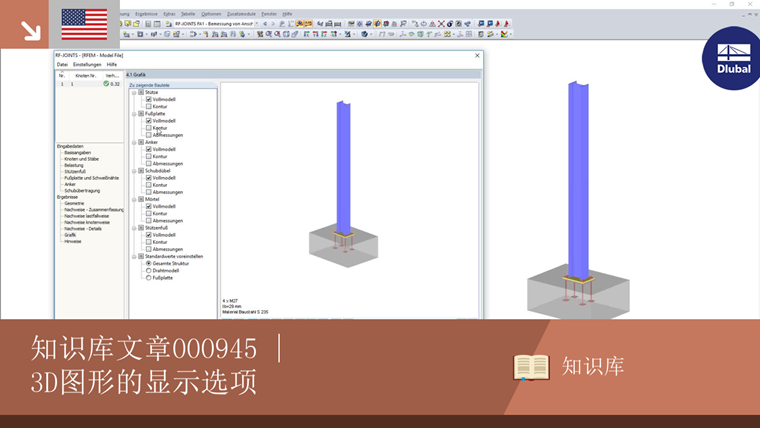Uncheck Vollmodell under Stützenfuß
Viewport: 760px width, 428px height.
coord(149,235)
